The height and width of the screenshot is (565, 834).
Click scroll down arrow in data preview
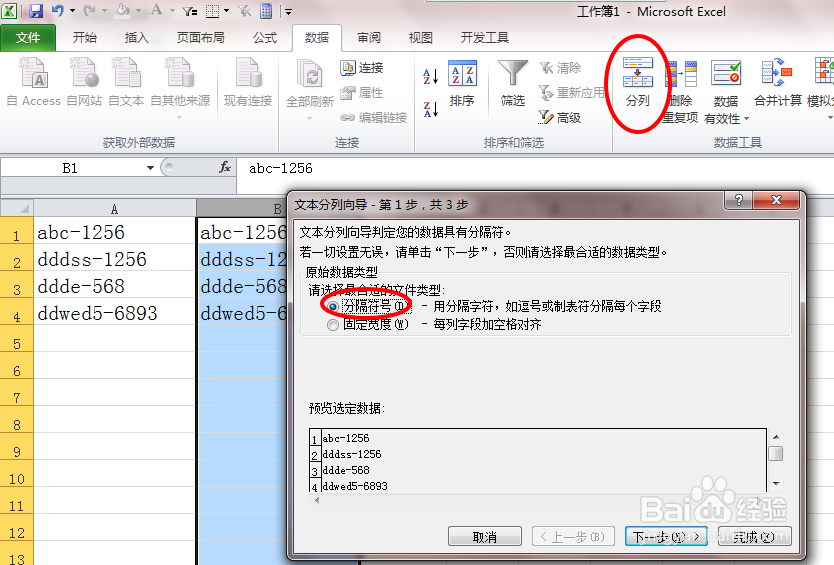(776, 484)
